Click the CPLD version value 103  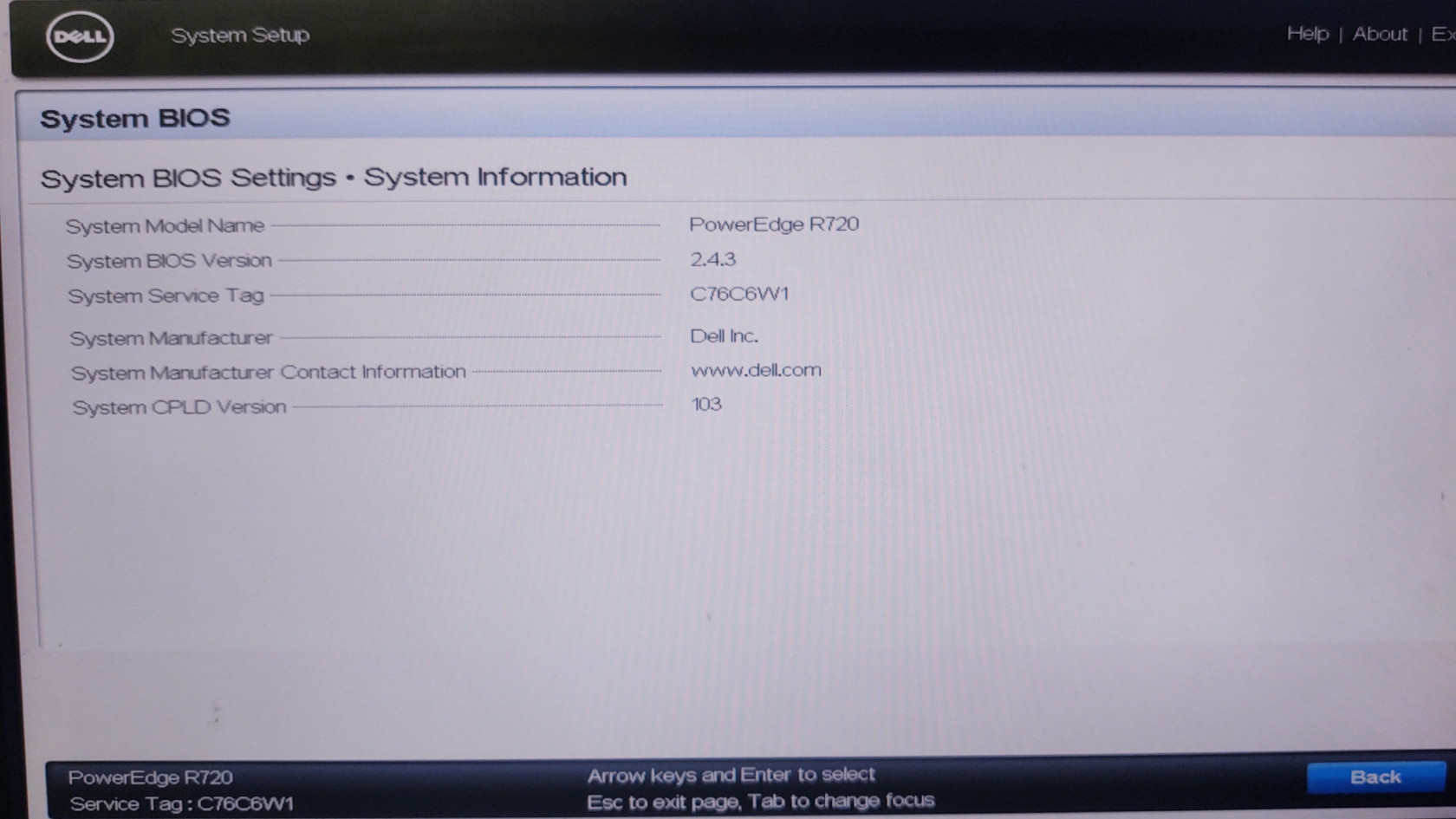click(x=706, y=405)
